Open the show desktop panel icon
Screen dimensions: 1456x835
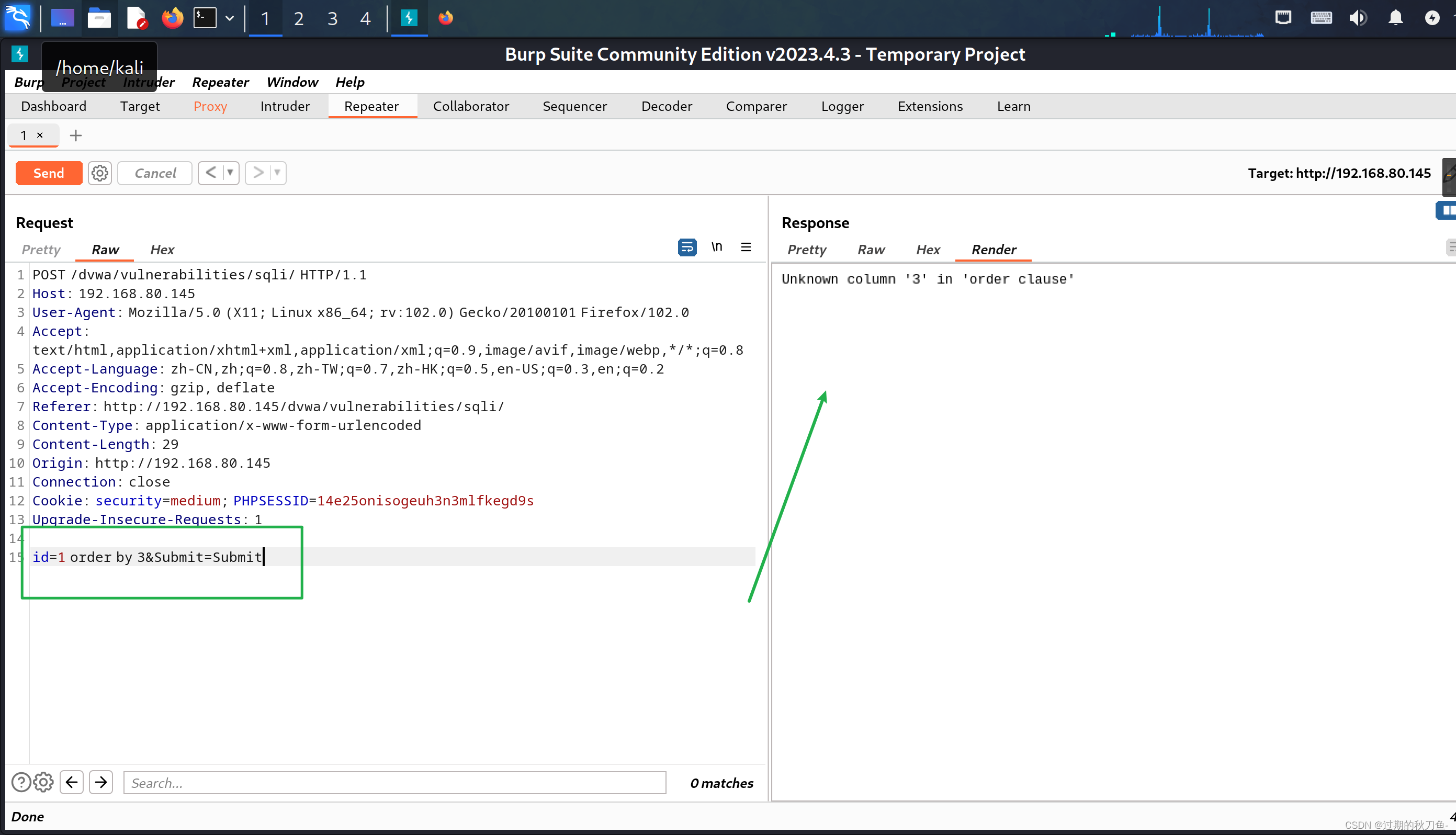[x=62, y=18]
